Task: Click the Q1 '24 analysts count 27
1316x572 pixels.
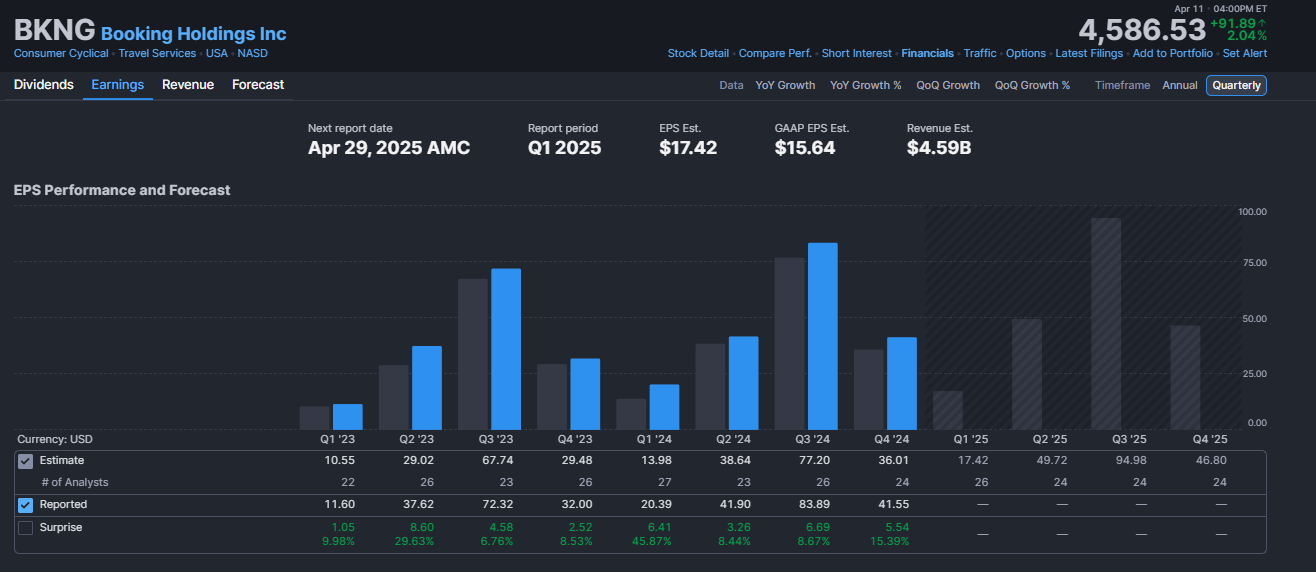Action: [x=665, y=482]
